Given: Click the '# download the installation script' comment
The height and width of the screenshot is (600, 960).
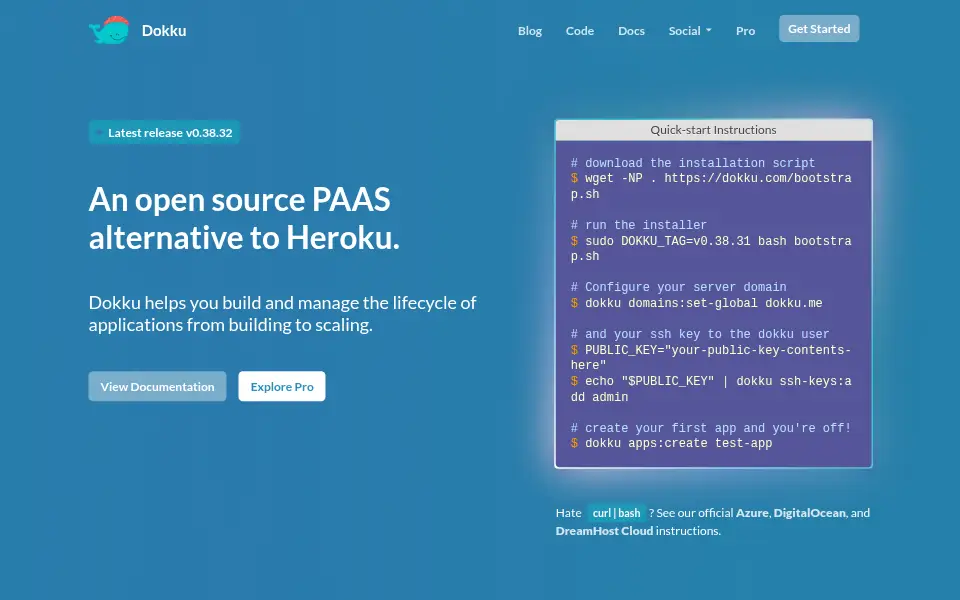Looking at the screenshot, I should coord(693,163).
